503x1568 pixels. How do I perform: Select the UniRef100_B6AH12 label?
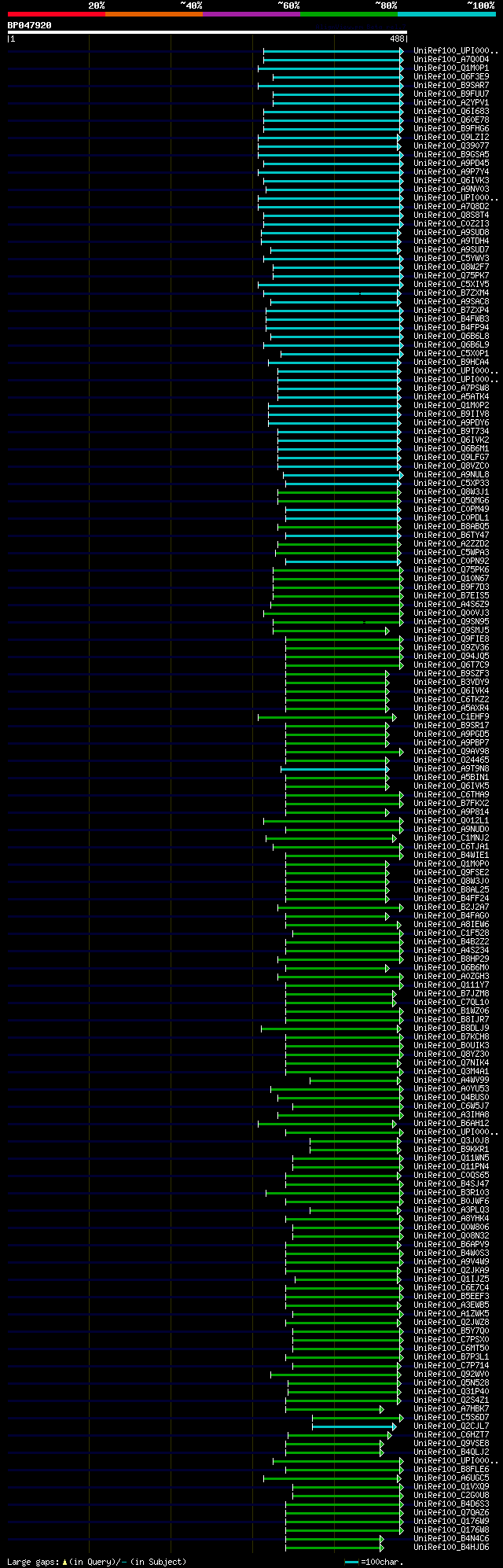451,1123
